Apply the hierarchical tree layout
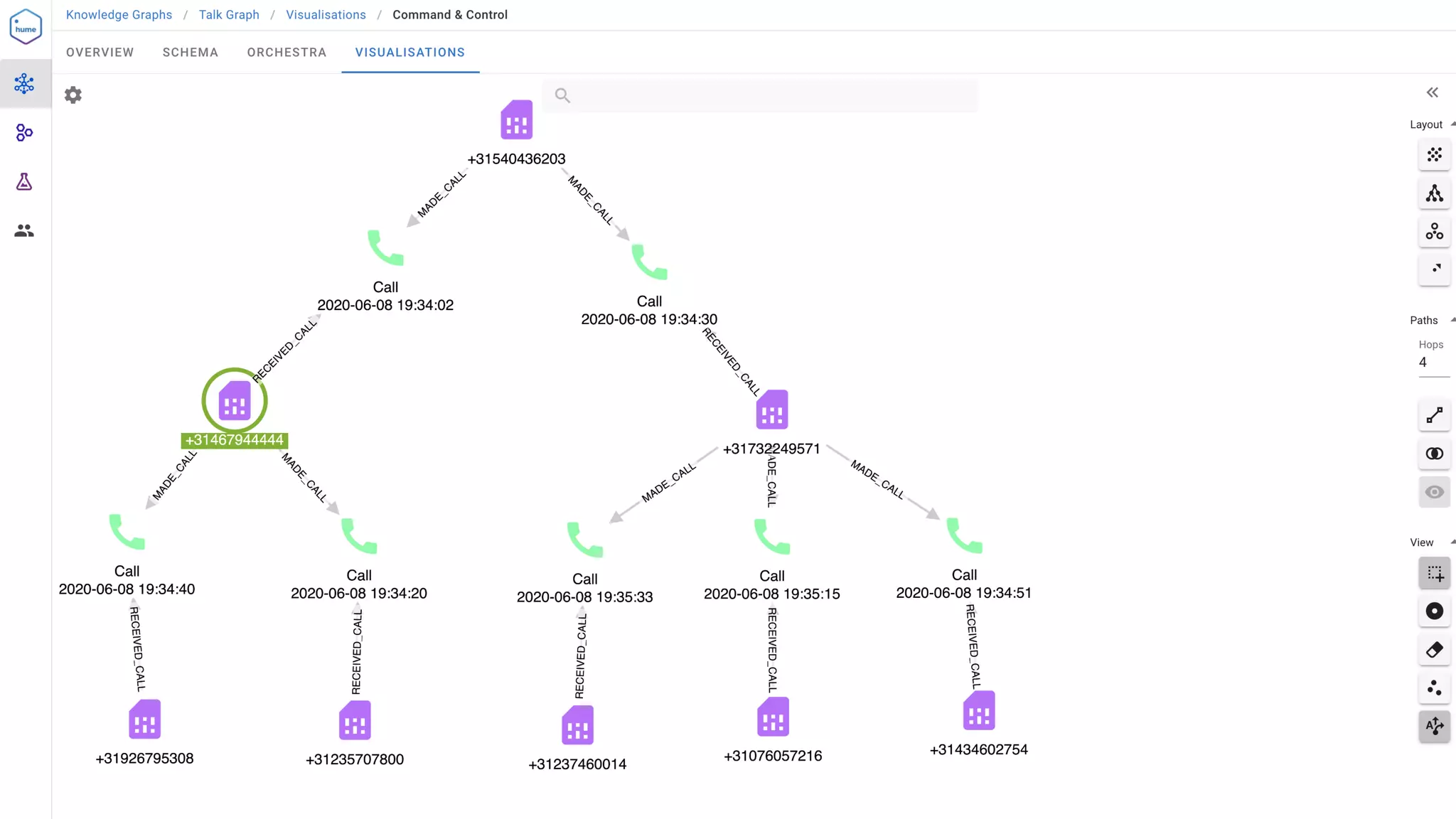 point(1434,193)
